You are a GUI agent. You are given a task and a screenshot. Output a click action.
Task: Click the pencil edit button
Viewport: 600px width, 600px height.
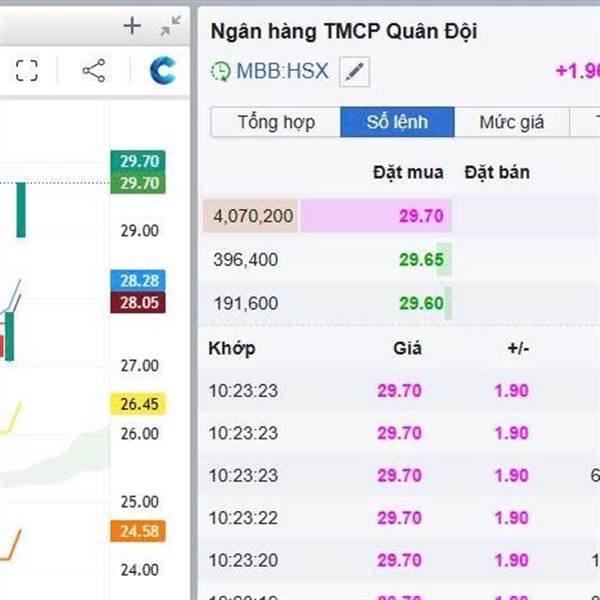coord(354,72)
